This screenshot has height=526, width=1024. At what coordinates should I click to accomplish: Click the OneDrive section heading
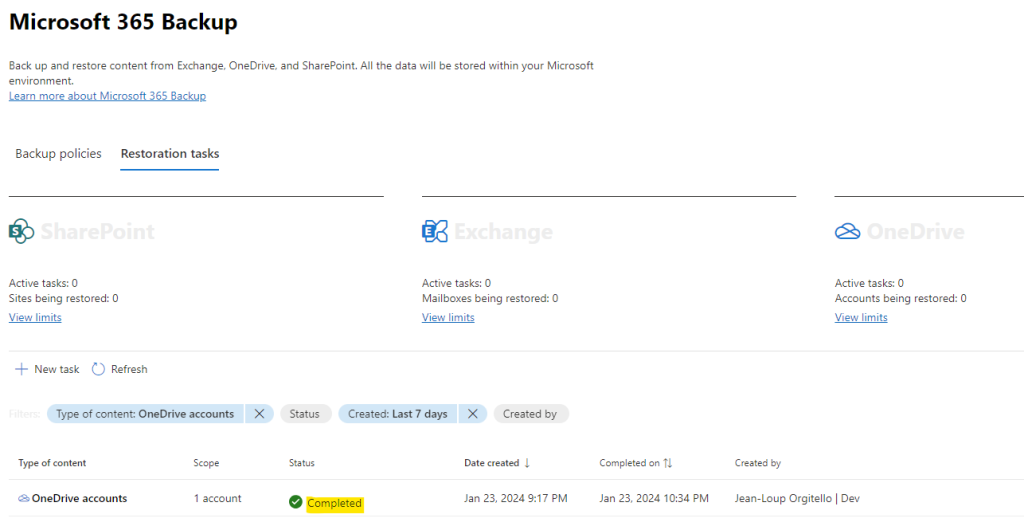click(916, 231)
